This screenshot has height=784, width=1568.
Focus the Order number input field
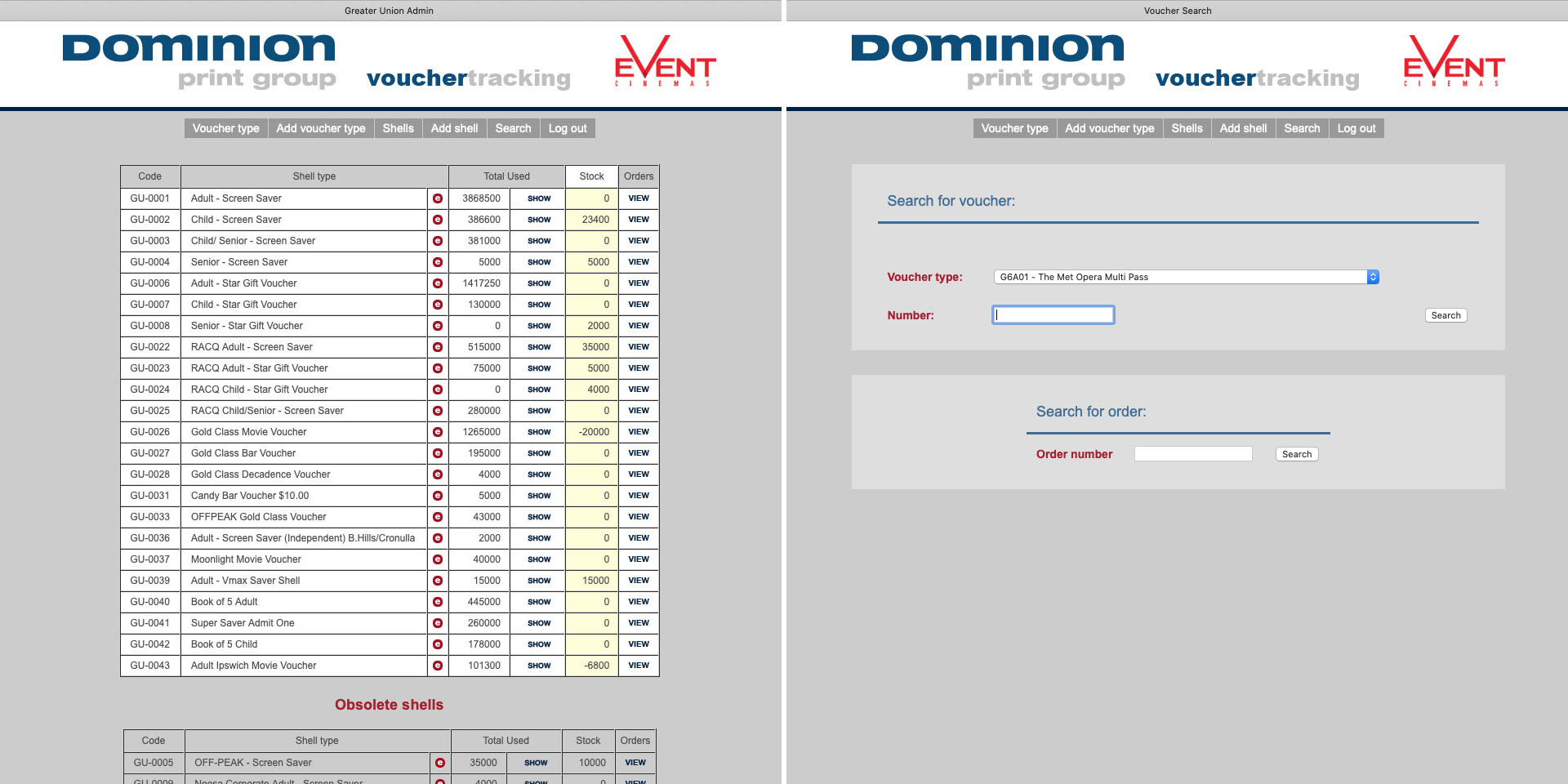click(1192, 454)
